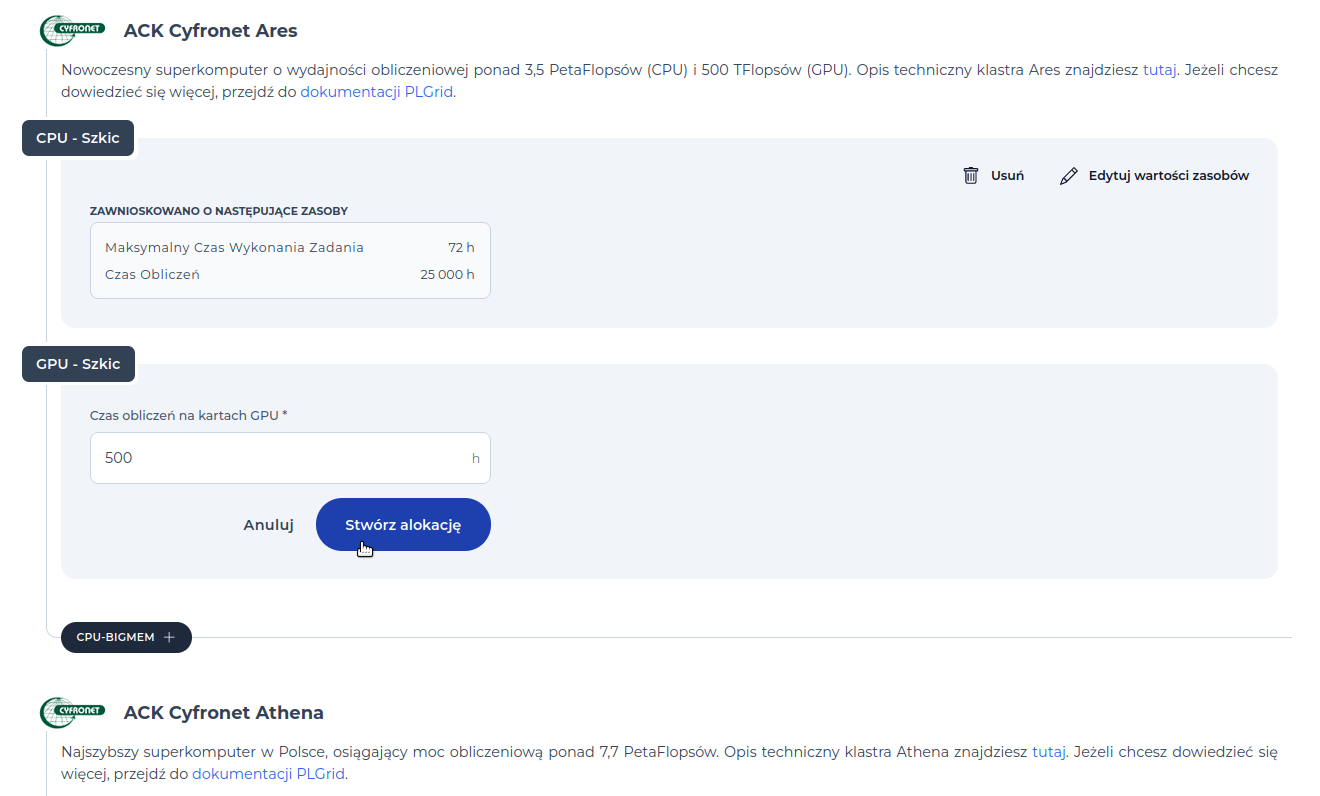Click the Zawnioskowano o następujące zasoby heading
This screenshot has width=1320, height=796.
(219, 211)
